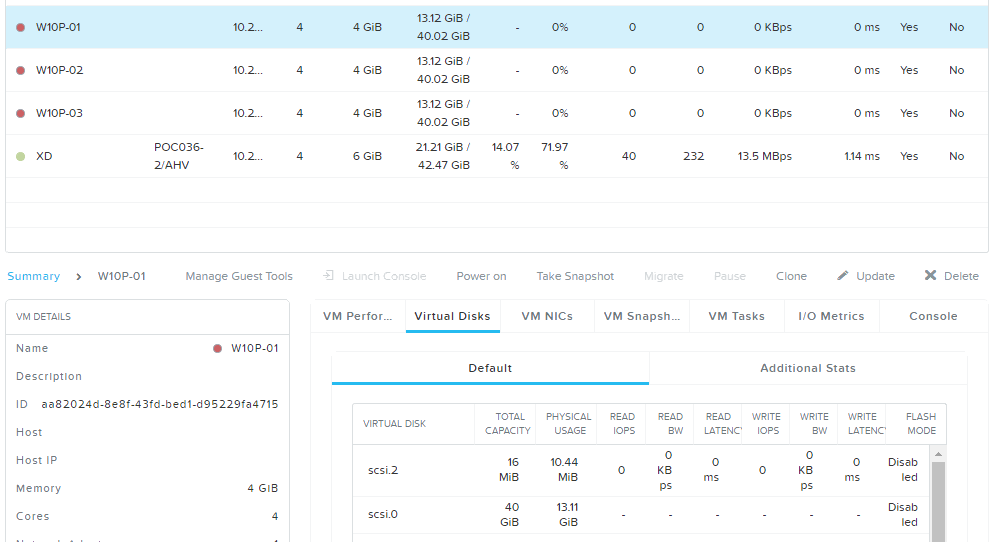993x542 pixels.
Task: Click the pencil icon beside Update
Action: click(842, 275)
